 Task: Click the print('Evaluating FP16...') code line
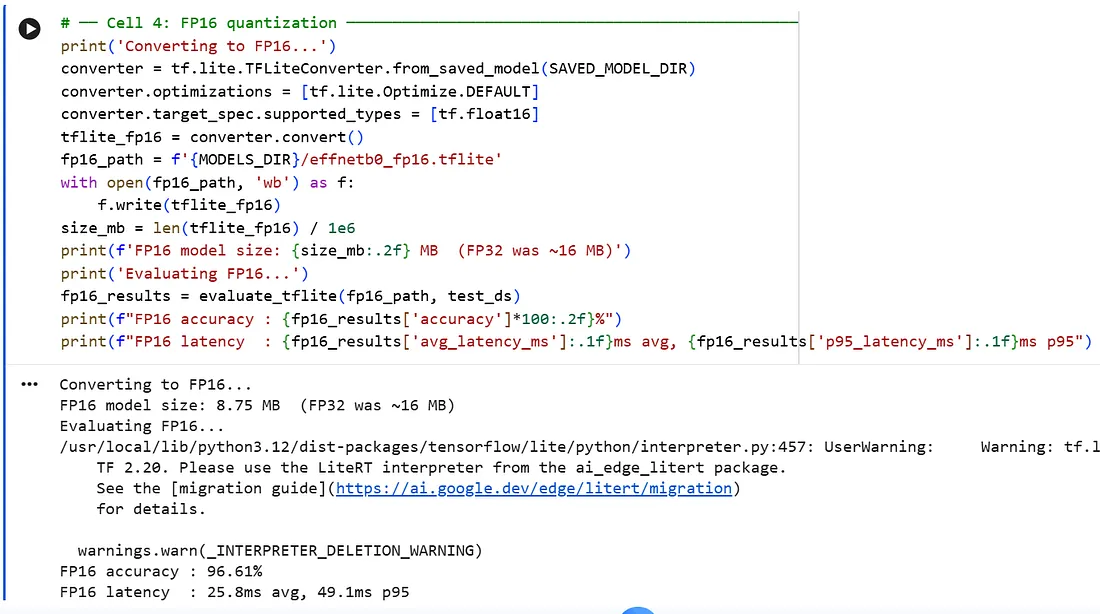click(x=185, y=274)
